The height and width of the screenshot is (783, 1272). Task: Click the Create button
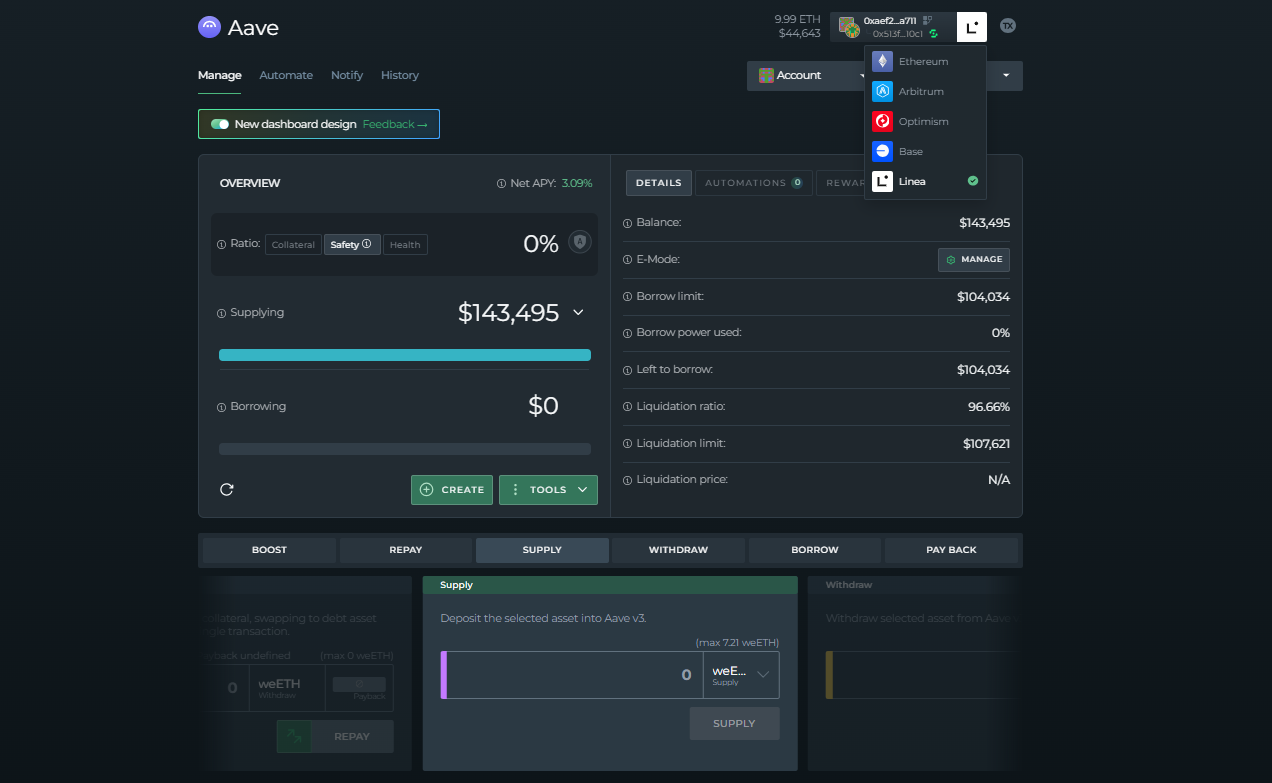tap(452, 490)
